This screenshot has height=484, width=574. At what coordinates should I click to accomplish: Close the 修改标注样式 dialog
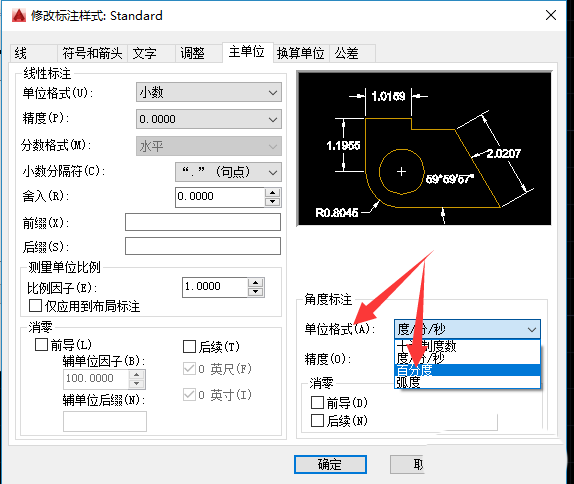tap(551, 15)
